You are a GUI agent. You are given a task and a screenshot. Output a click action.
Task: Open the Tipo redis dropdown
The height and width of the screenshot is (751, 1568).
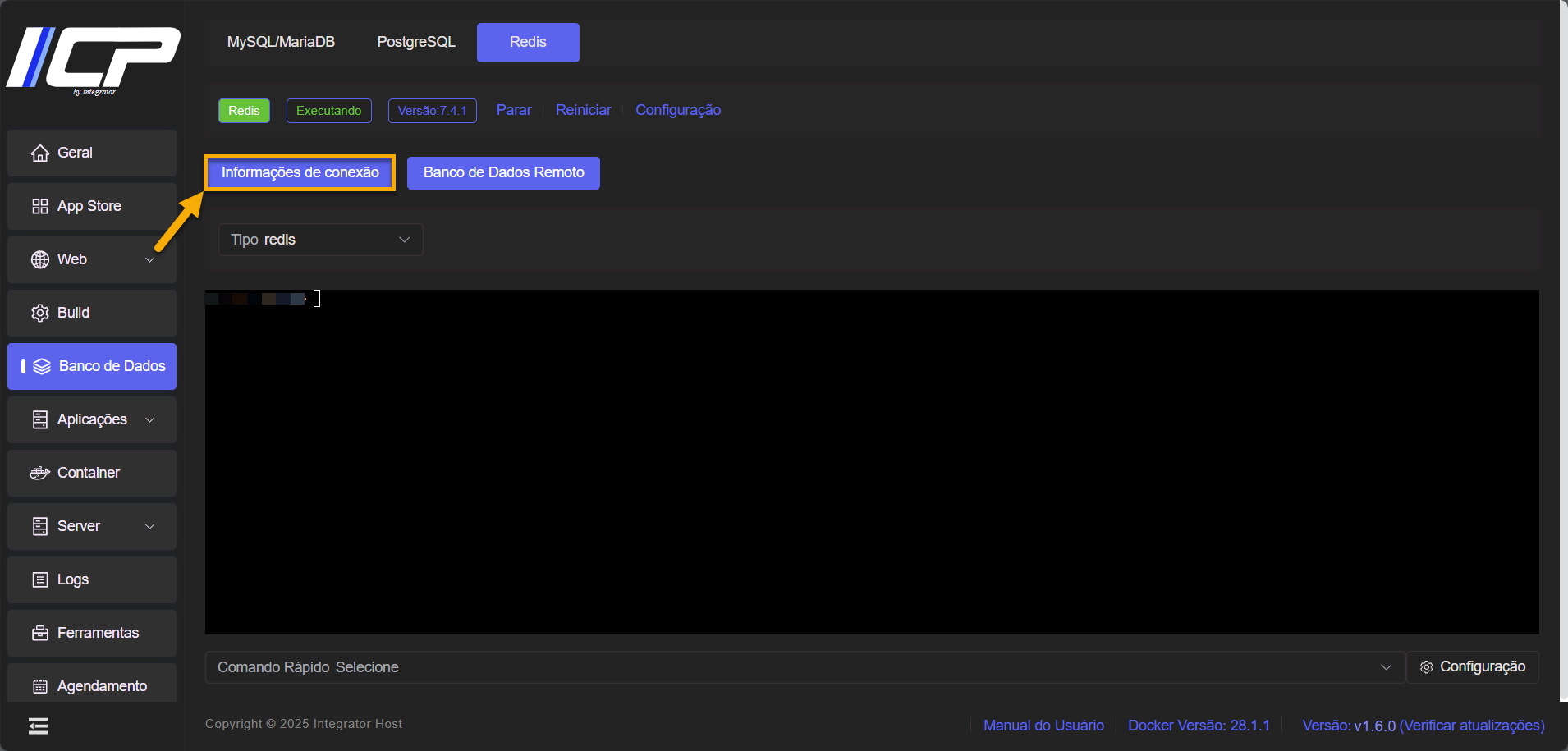pos(320,240)
